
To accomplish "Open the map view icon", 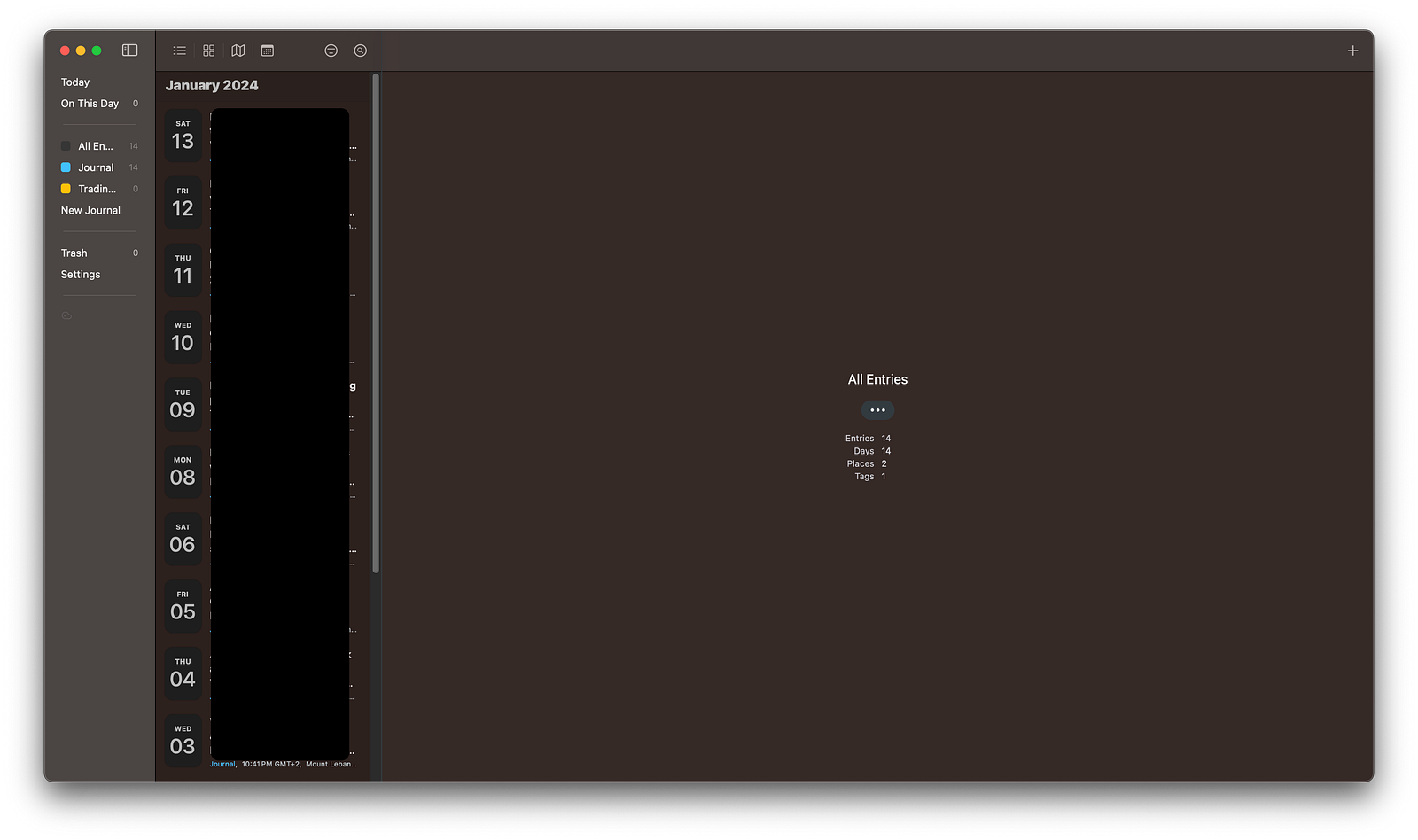I will 238,51.
